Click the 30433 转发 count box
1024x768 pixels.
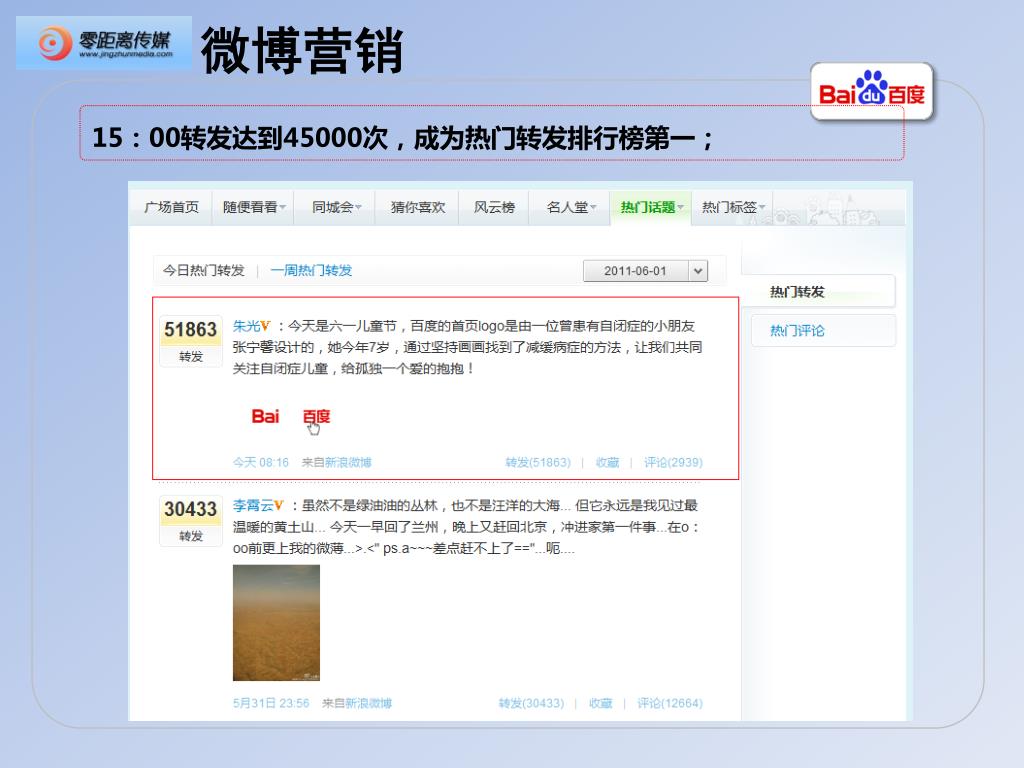[x=191, y=520]
